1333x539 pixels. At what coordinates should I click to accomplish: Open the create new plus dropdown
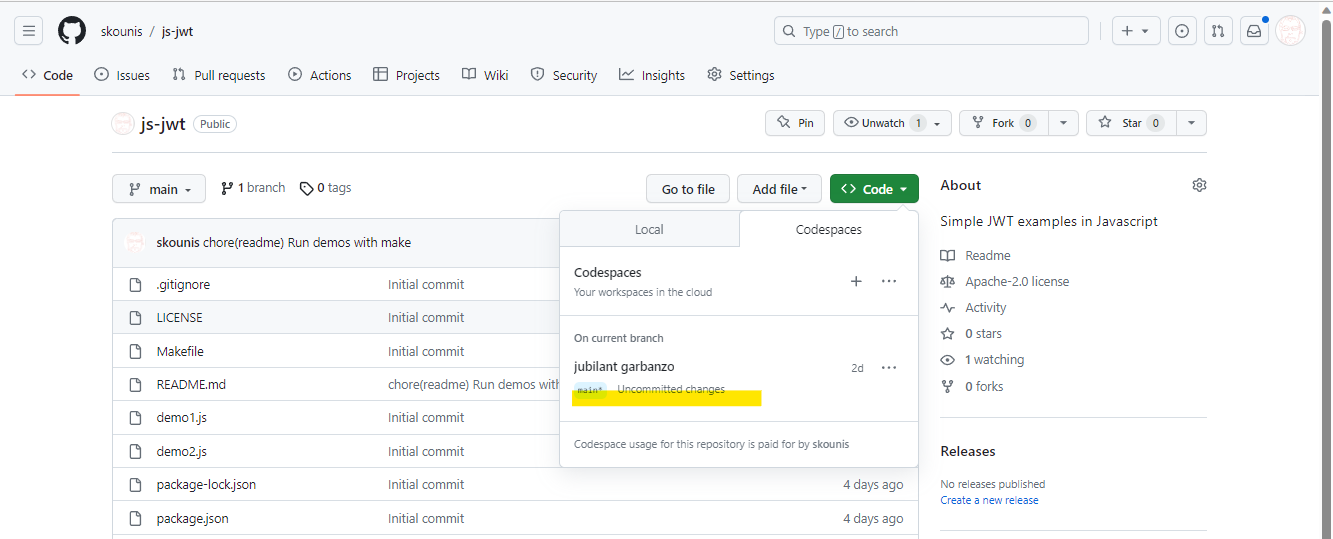click(1137, 31)
